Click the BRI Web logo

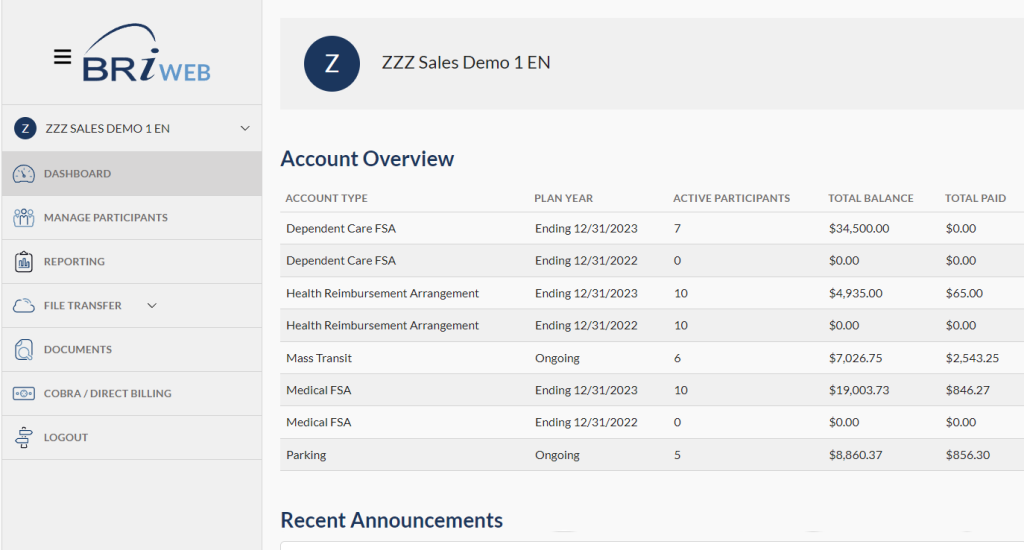tap(147, 56)
